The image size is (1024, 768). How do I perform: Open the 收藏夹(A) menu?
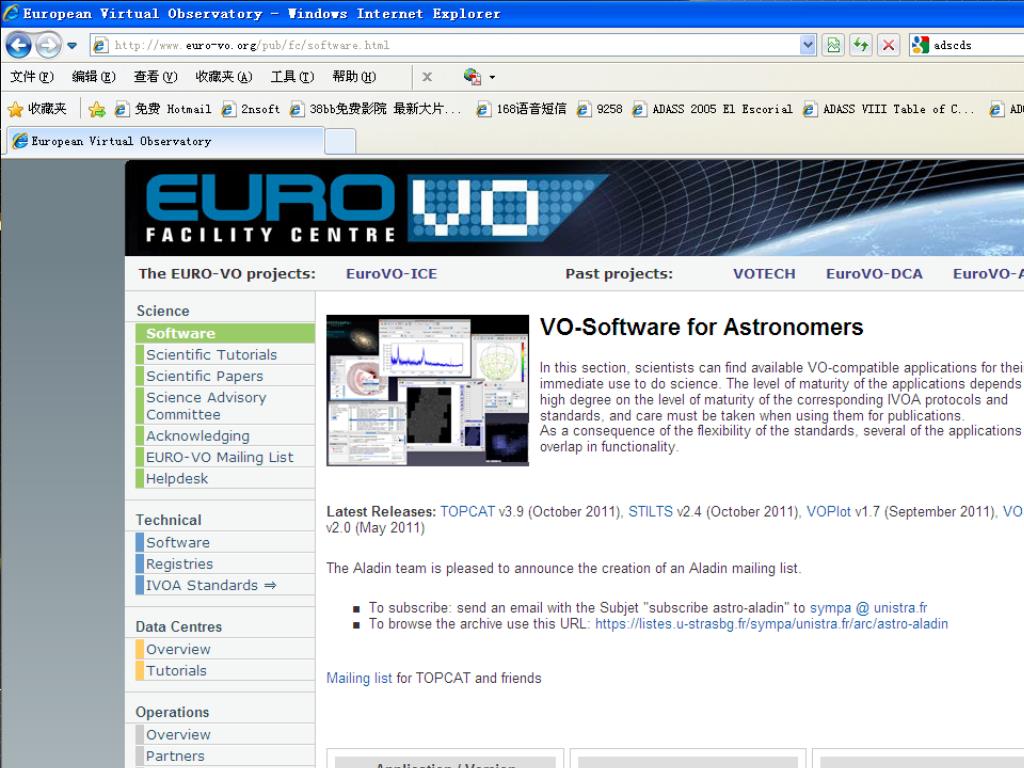tap(223, 77)
